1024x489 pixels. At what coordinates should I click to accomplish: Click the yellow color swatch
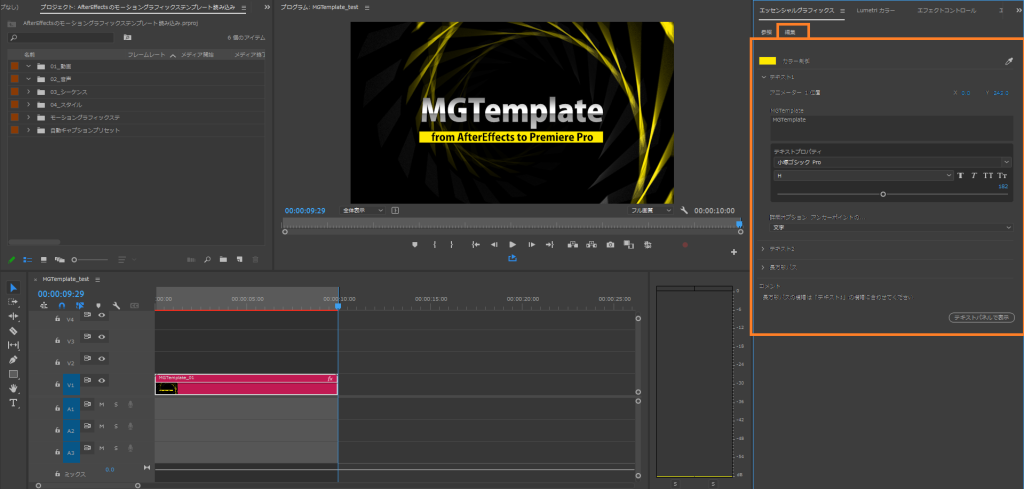pyautogui.click(x=767, y=61)
